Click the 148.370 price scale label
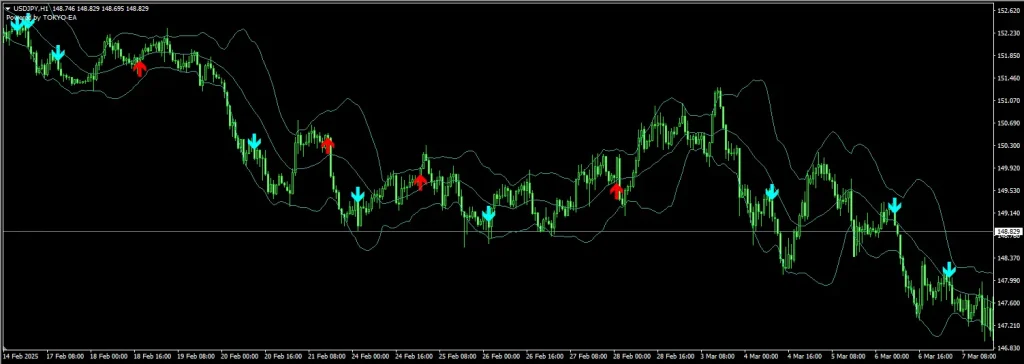The width and height of the screenshot is (1024, 364). point(1009,258)
